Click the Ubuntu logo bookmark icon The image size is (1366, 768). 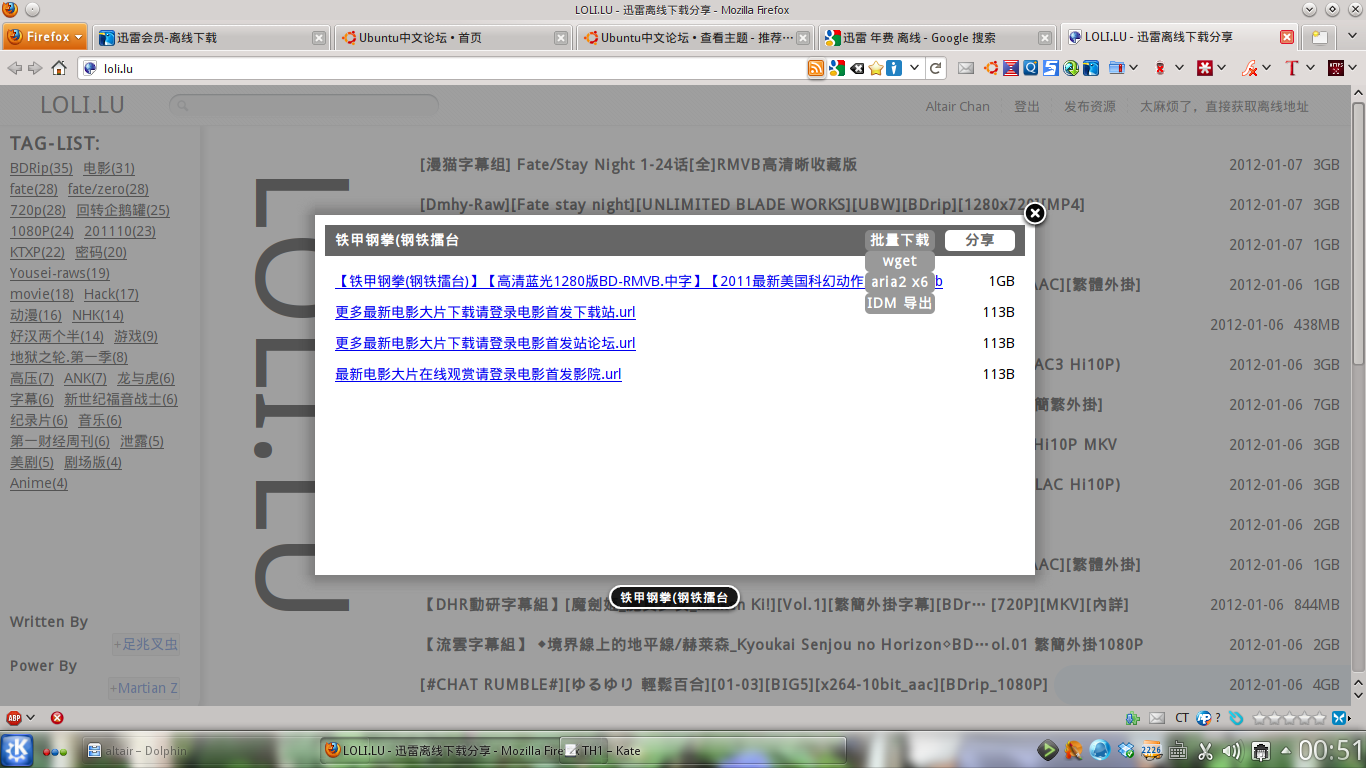991,68
